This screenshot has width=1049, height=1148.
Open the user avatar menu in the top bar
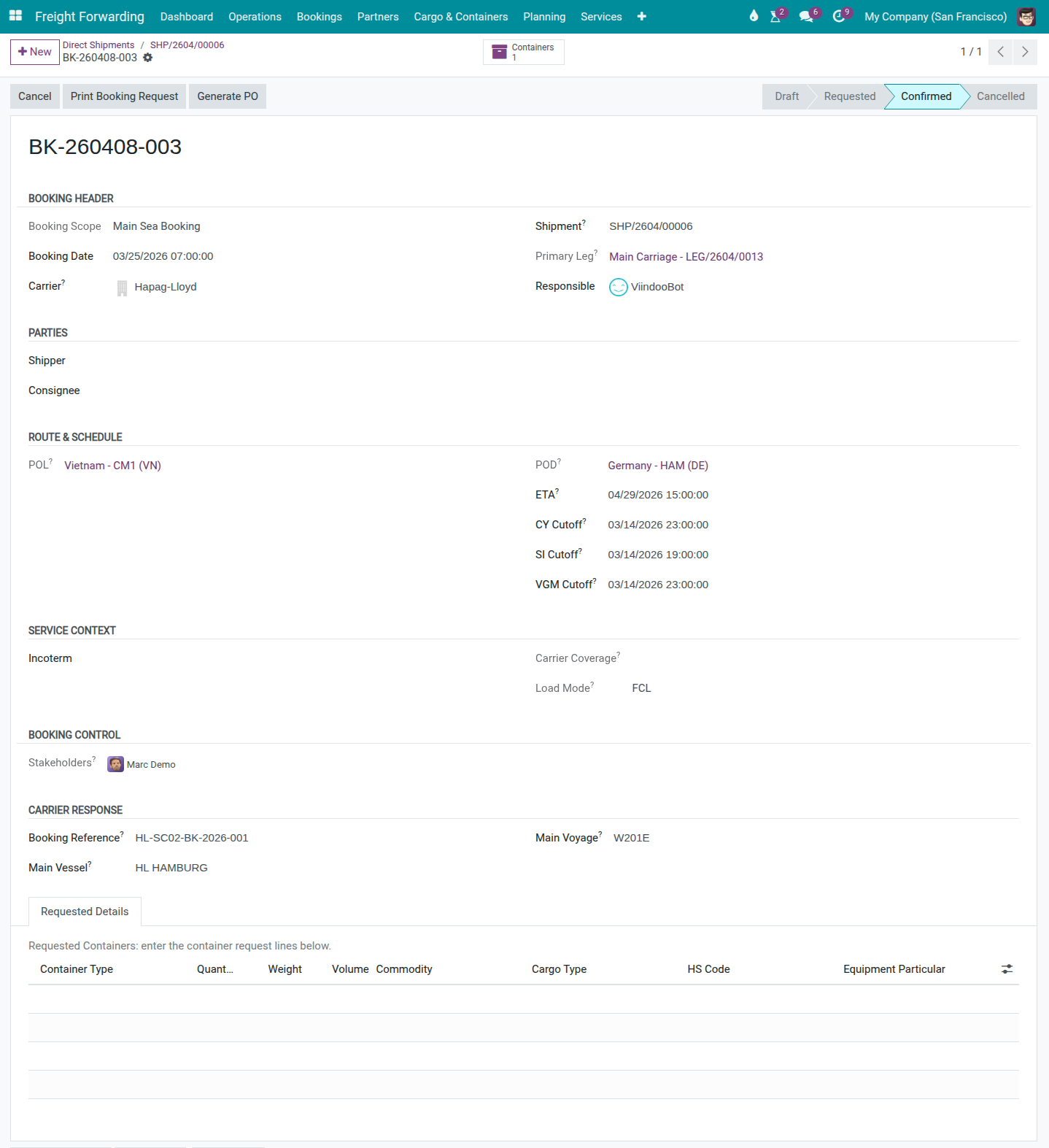click(x=1026, y=16)
